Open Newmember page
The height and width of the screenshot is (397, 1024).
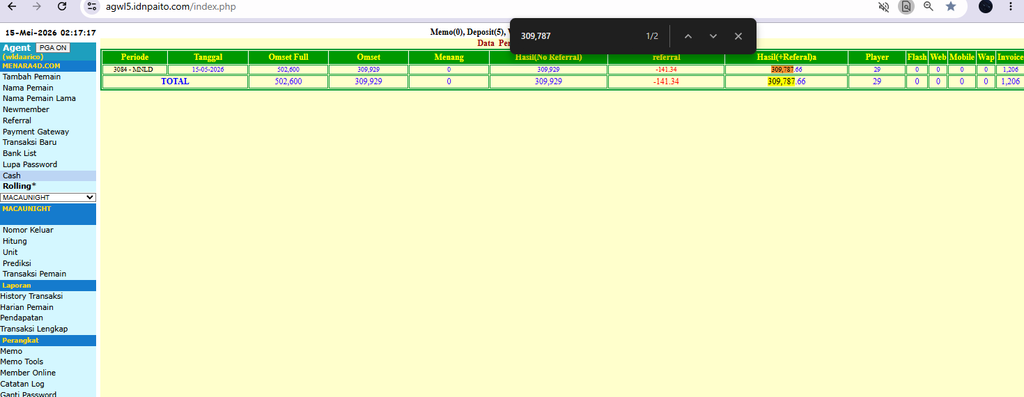pyautogui.click(x=26, y=110)
